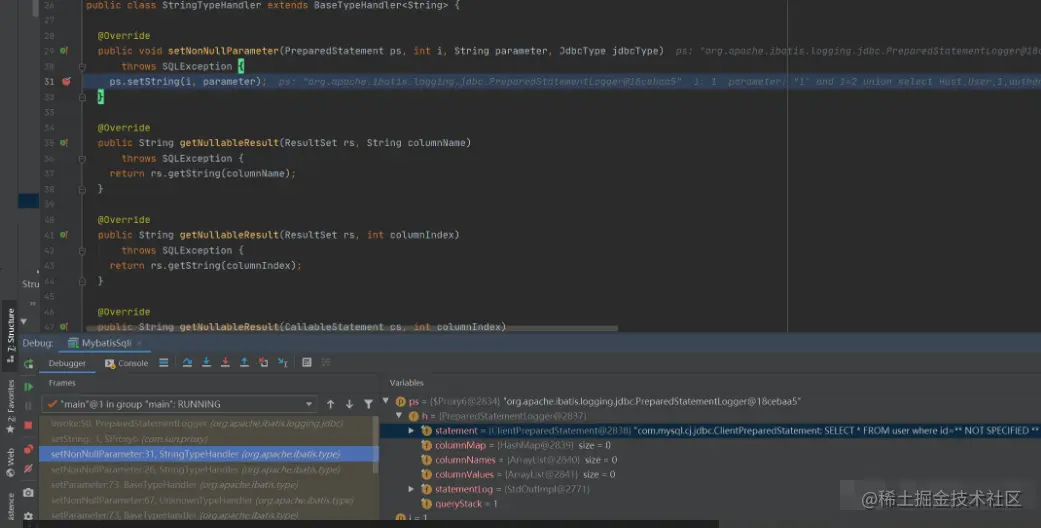Viewport: 1041px width, 528px height.
Task: Select frame setNonNullParameter:26, StringTypeHandler
Action: [208, 470]
